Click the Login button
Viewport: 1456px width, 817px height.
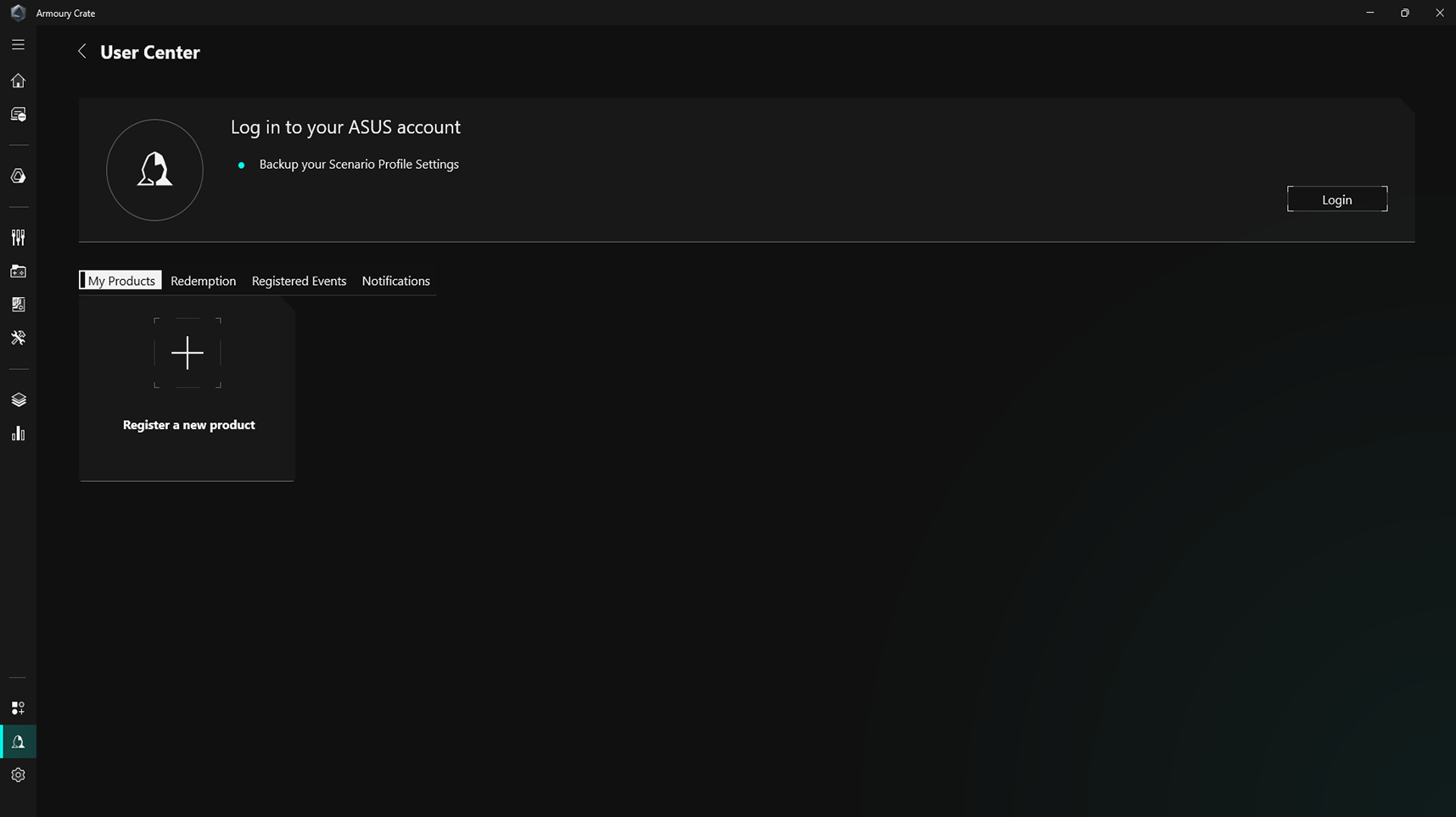tap(1337, 199)
